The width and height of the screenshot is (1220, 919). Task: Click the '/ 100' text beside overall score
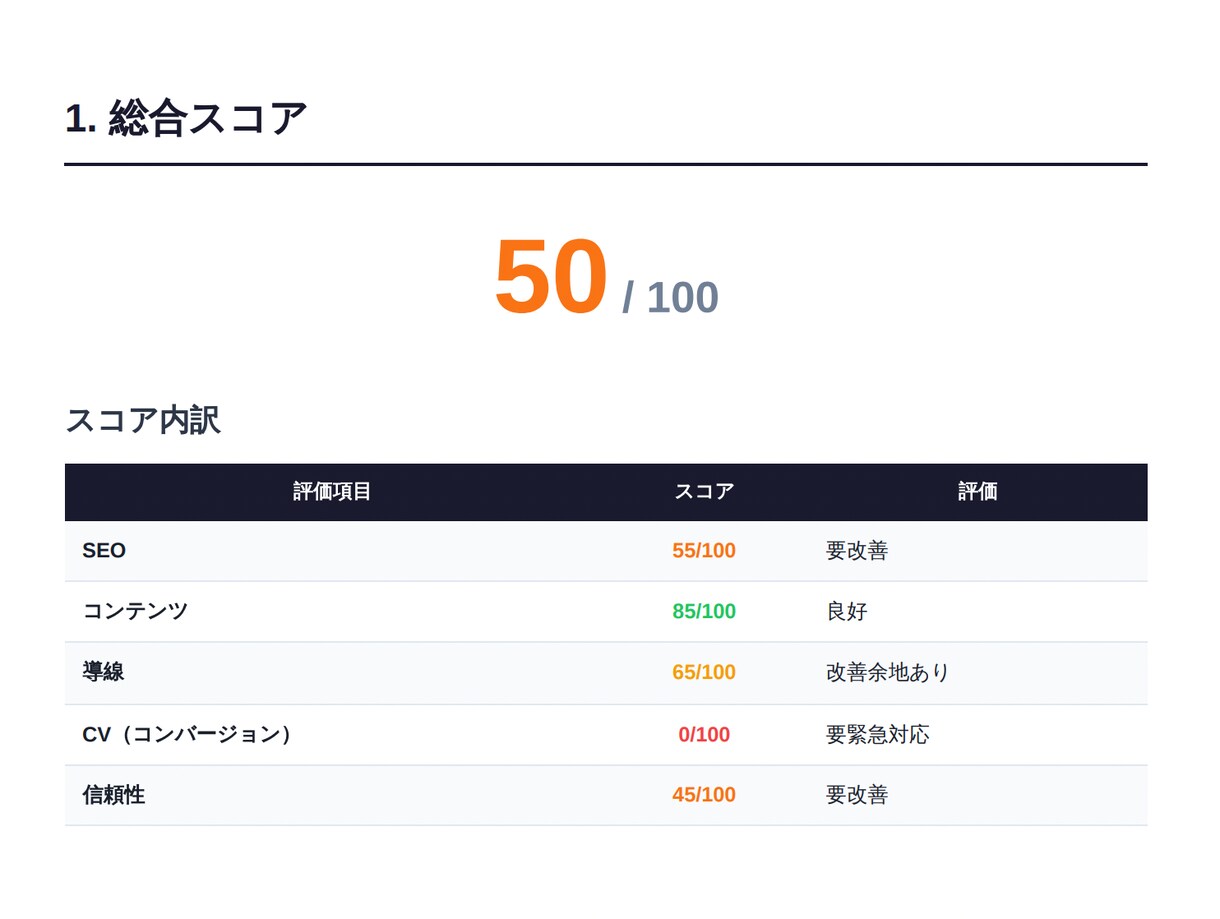click(x=670, y=298)
